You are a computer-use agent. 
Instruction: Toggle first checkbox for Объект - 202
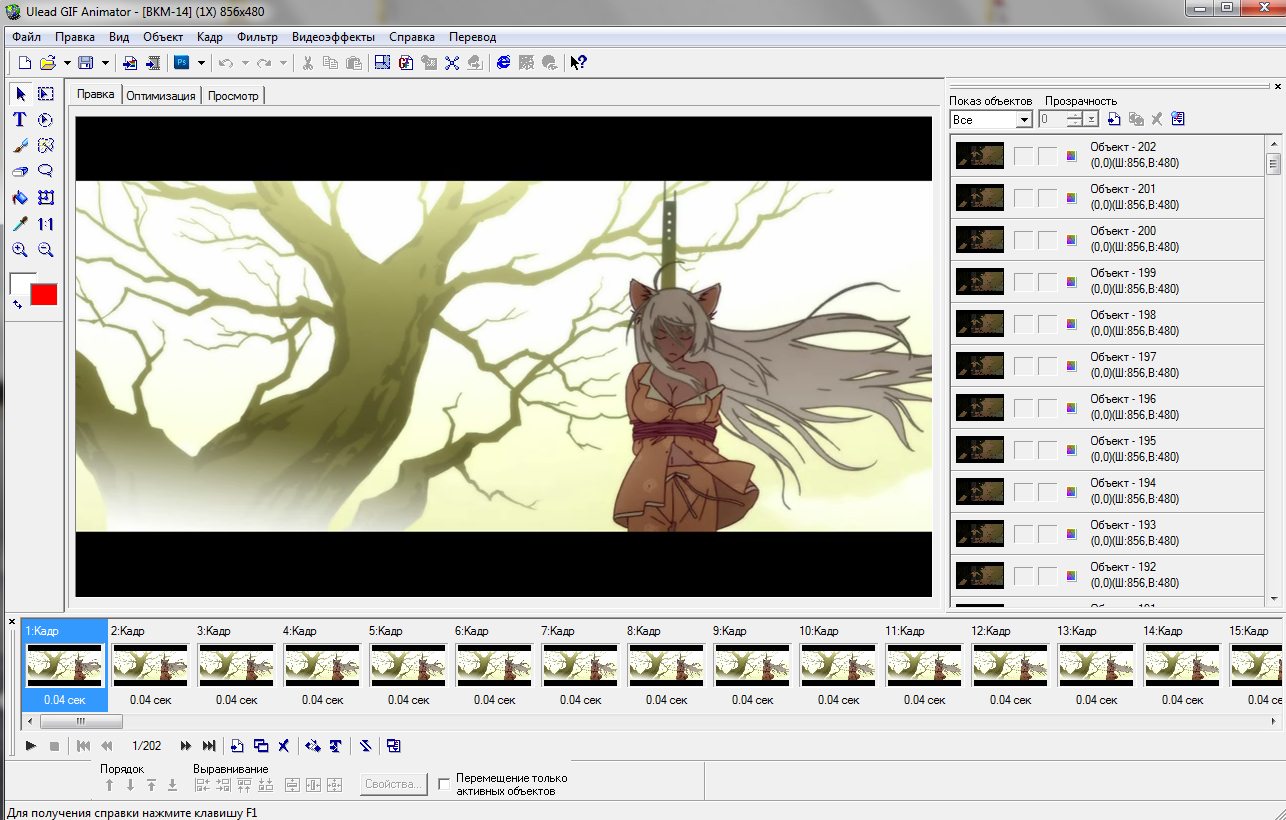tap(1023, 156)
